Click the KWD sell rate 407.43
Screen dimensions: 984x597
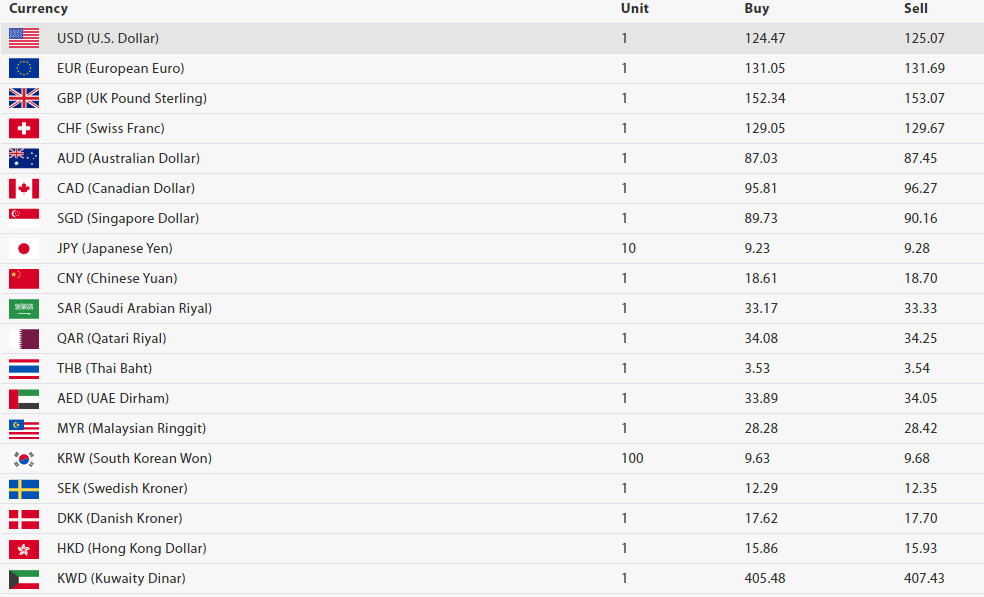[924, 578]
